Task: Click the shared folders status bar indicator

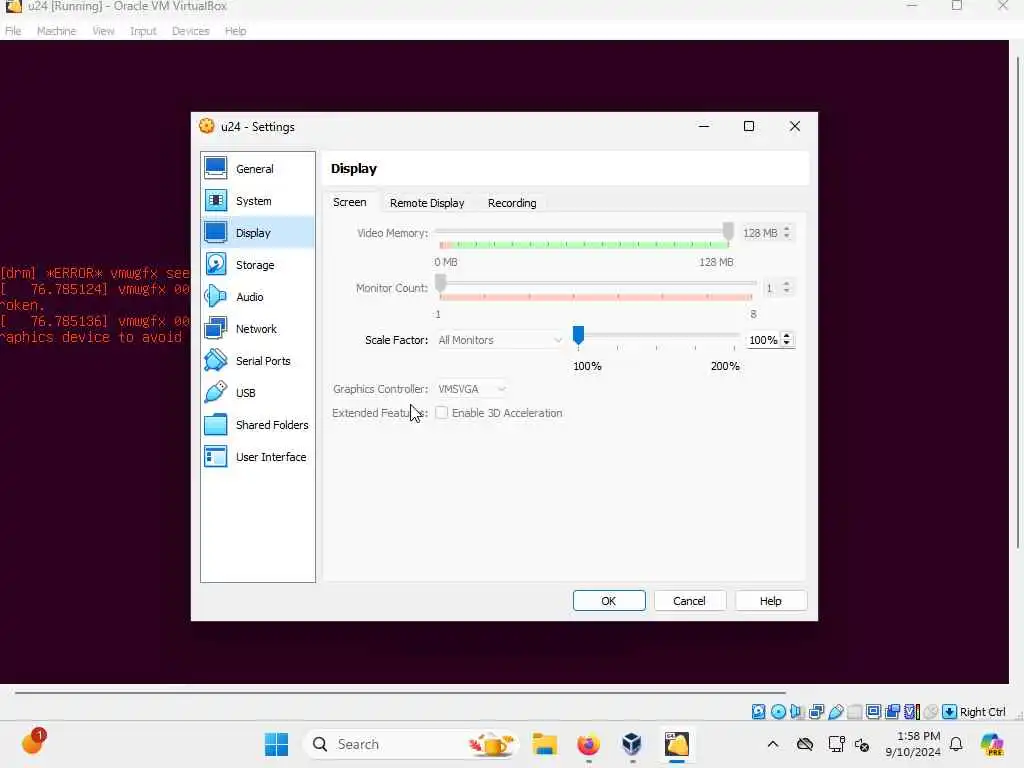Action: tap(854, 712)
